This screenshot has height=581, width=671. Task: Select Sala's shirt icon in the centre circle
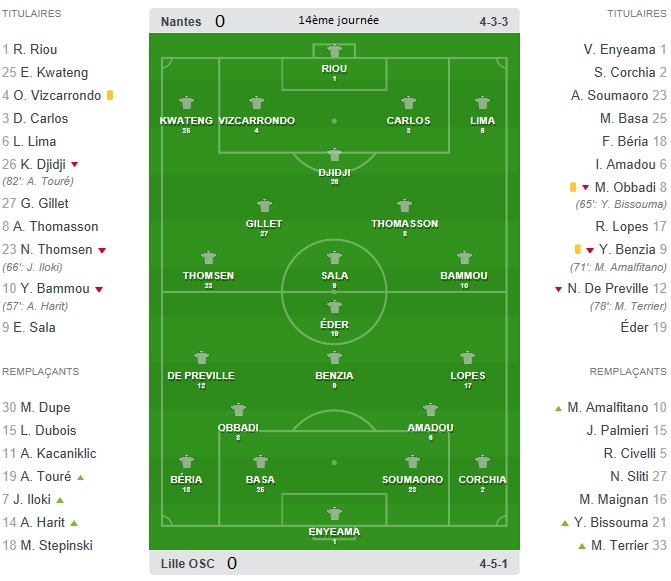click(x=334, y=258)
